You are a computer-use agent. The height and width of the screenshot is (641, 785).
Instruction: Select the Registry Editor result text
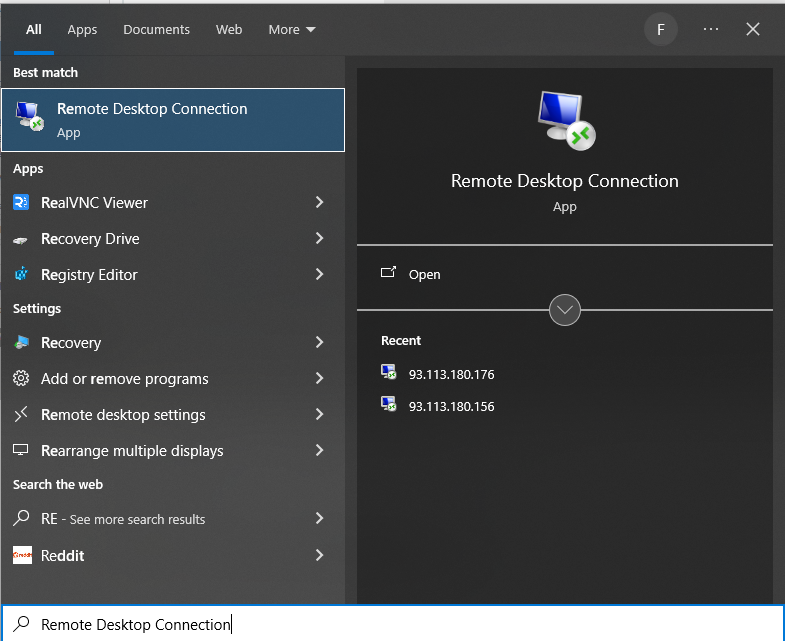tap(89, 275)
